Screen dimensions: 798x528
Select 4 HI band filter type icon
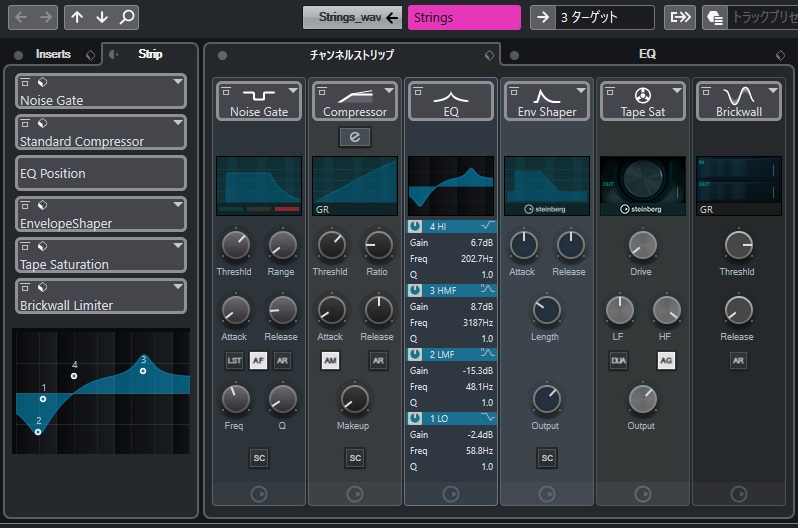pos(488,226)
